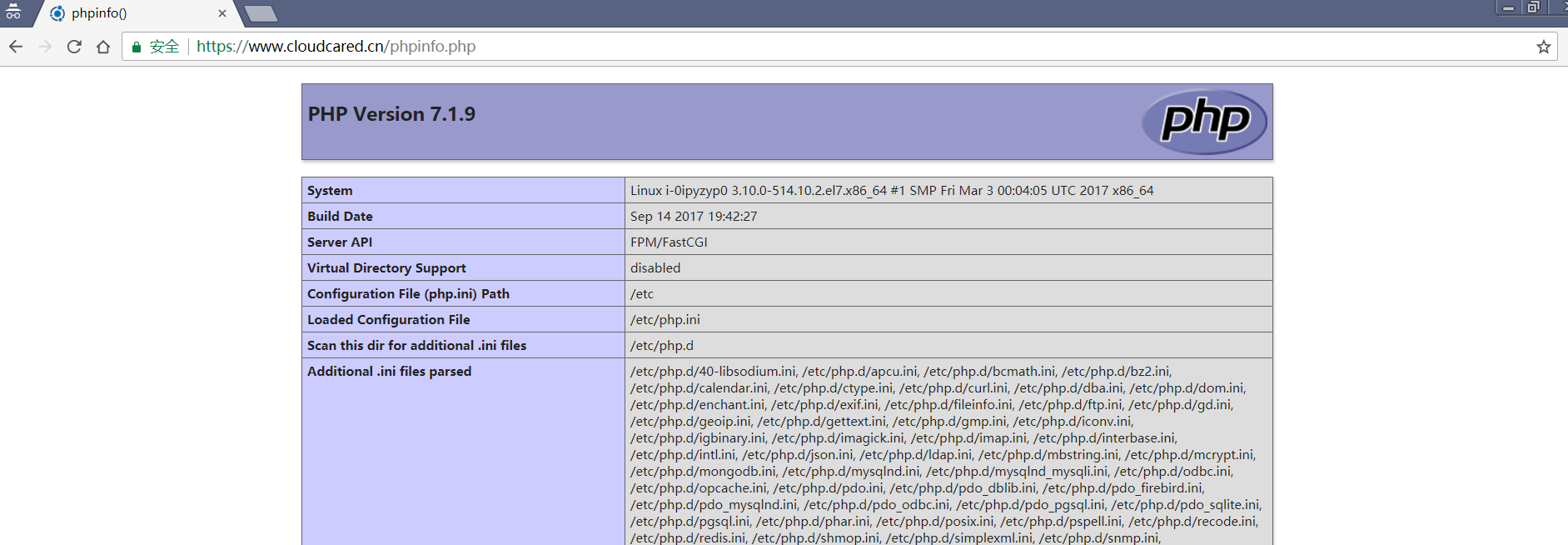This screenshot has height=545, width=1568.
Task: Select Additional .ini files parsed label
Action: tap(389, 372)
